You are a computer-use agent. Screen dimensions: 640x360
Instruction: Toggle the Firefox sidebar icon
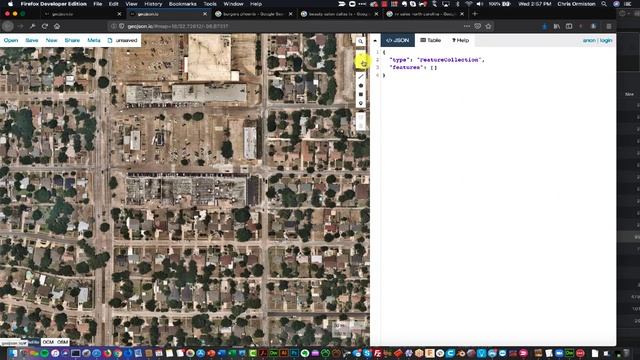coord(569,26)
